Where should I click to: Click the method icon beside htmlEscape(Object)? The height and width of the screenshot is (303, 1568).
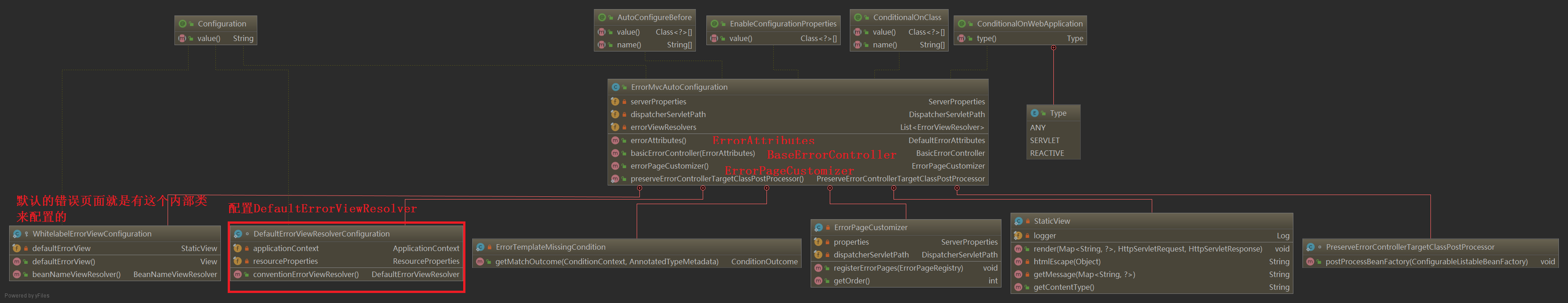point(1018,262)
